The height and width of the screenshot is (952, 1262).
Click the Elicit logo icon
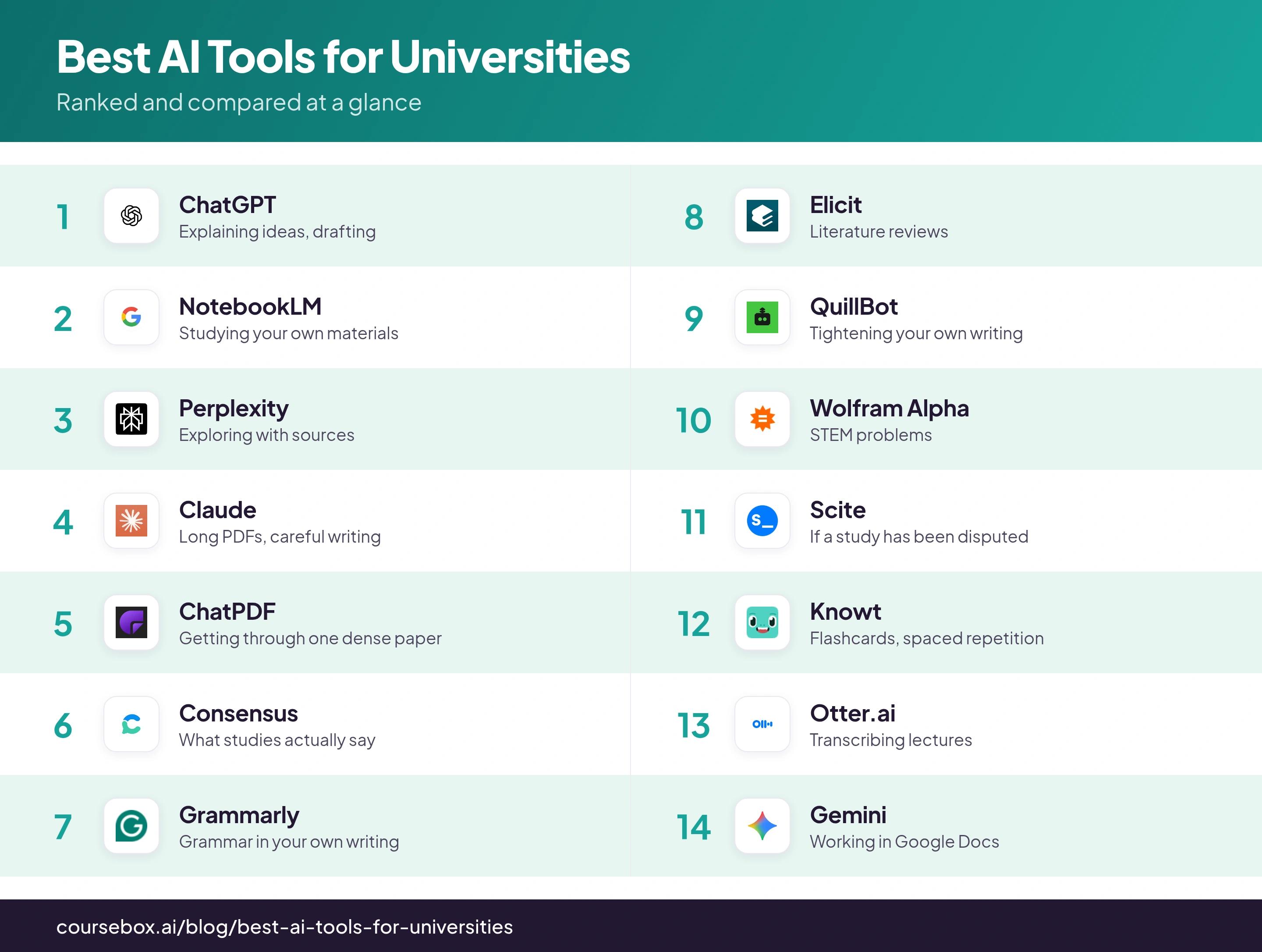coord(762,216)
